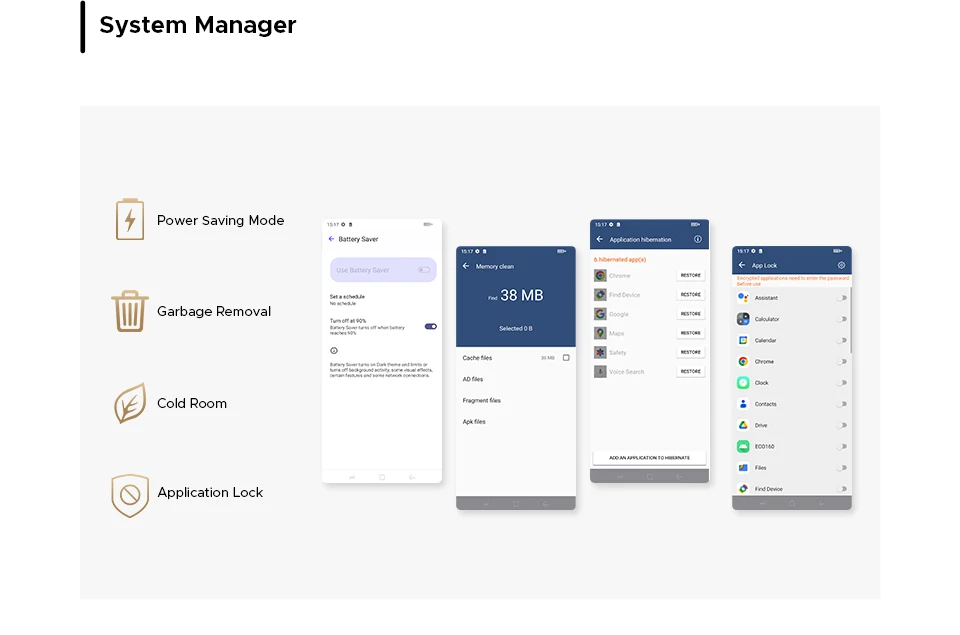
Task: Tap the Application hibernation info icon
Action: (x=698, y=240)
